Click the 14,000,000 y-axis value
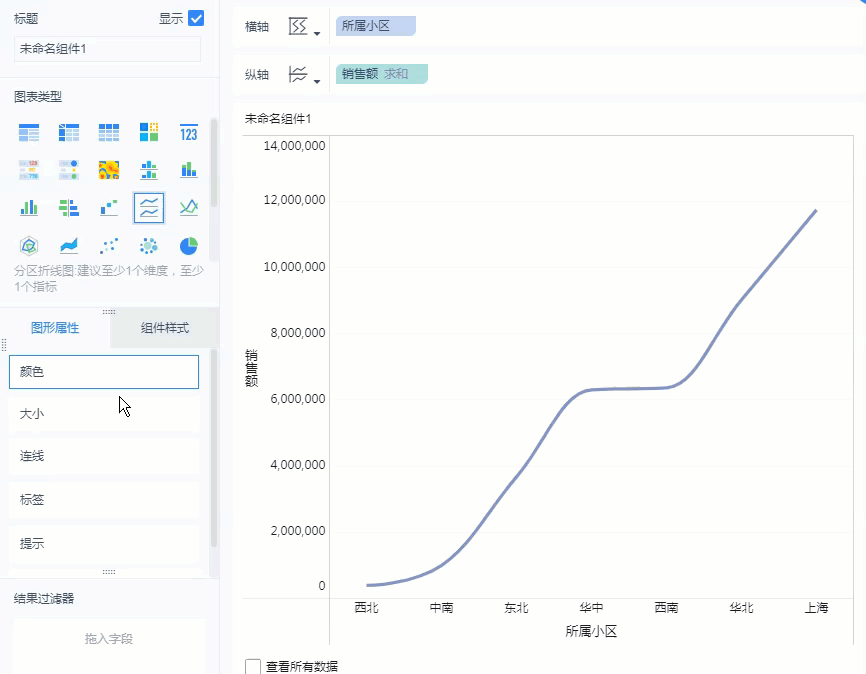This screenshot has width=866, height=674. (294, 146)
